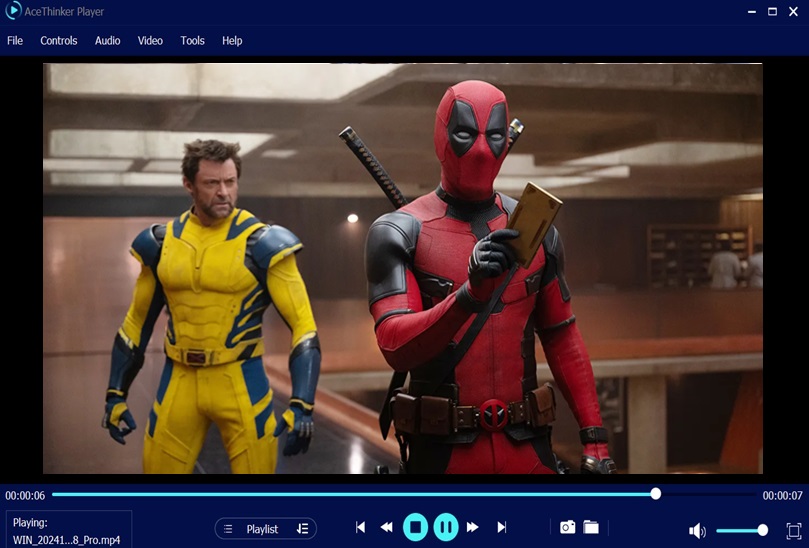This screenshot has width=809, height=548.
Task: Rewind the video
Action: point(386,527)
